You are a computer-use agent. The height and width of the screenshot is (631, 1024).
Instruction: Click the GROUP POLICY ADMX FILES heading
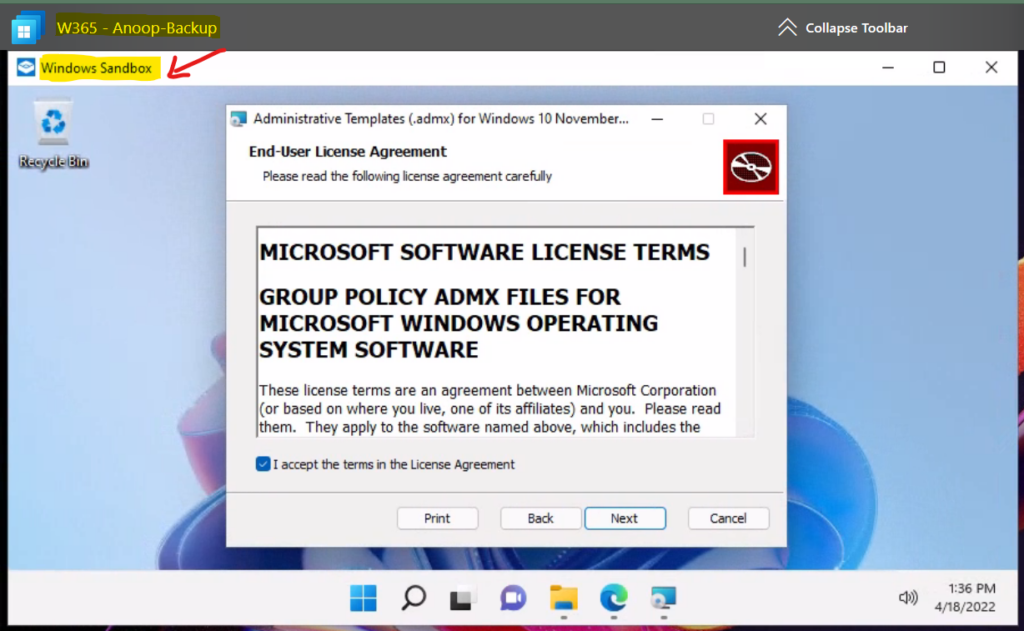(458, 323)
